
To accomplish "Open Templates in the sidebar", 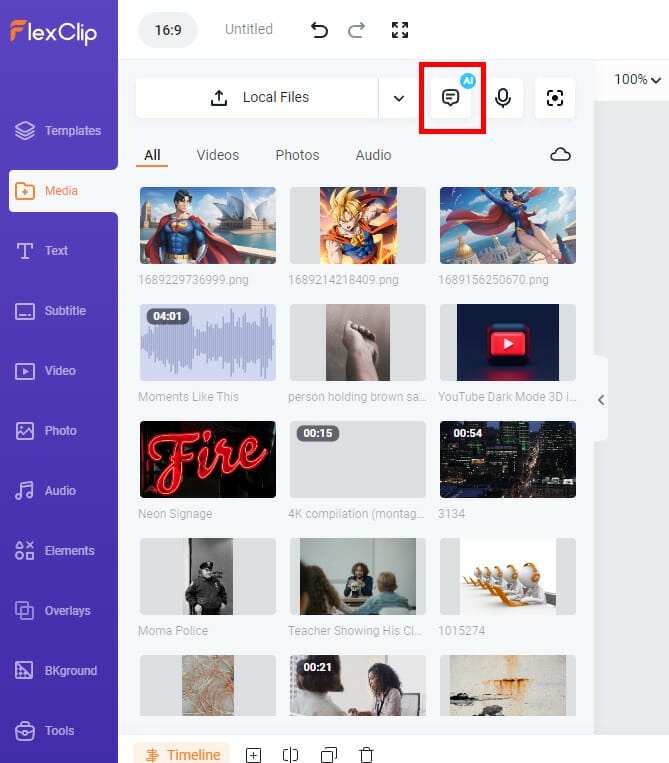I will coord(59,131).
